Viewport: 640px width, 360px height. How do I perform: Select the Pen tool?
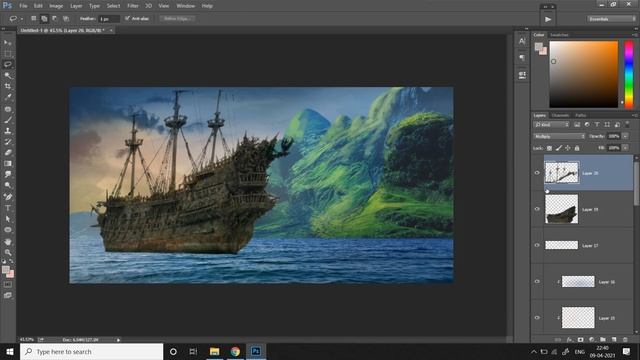pos(8,197)
